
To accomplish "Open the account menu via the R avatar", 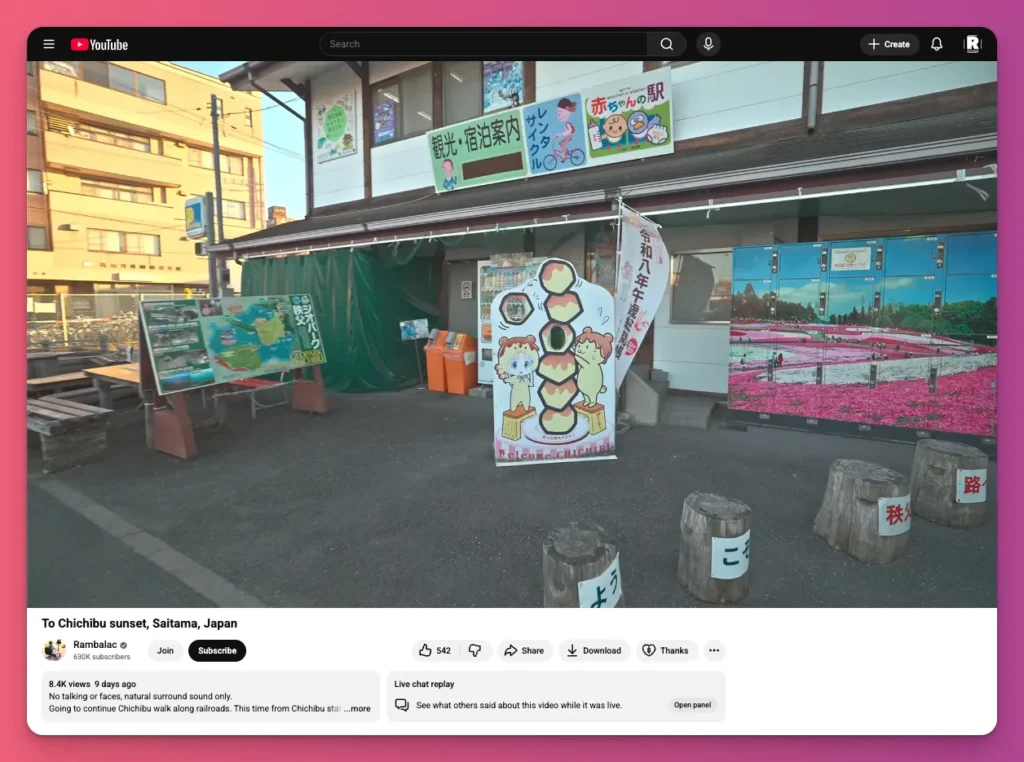I will coord(971,44).
